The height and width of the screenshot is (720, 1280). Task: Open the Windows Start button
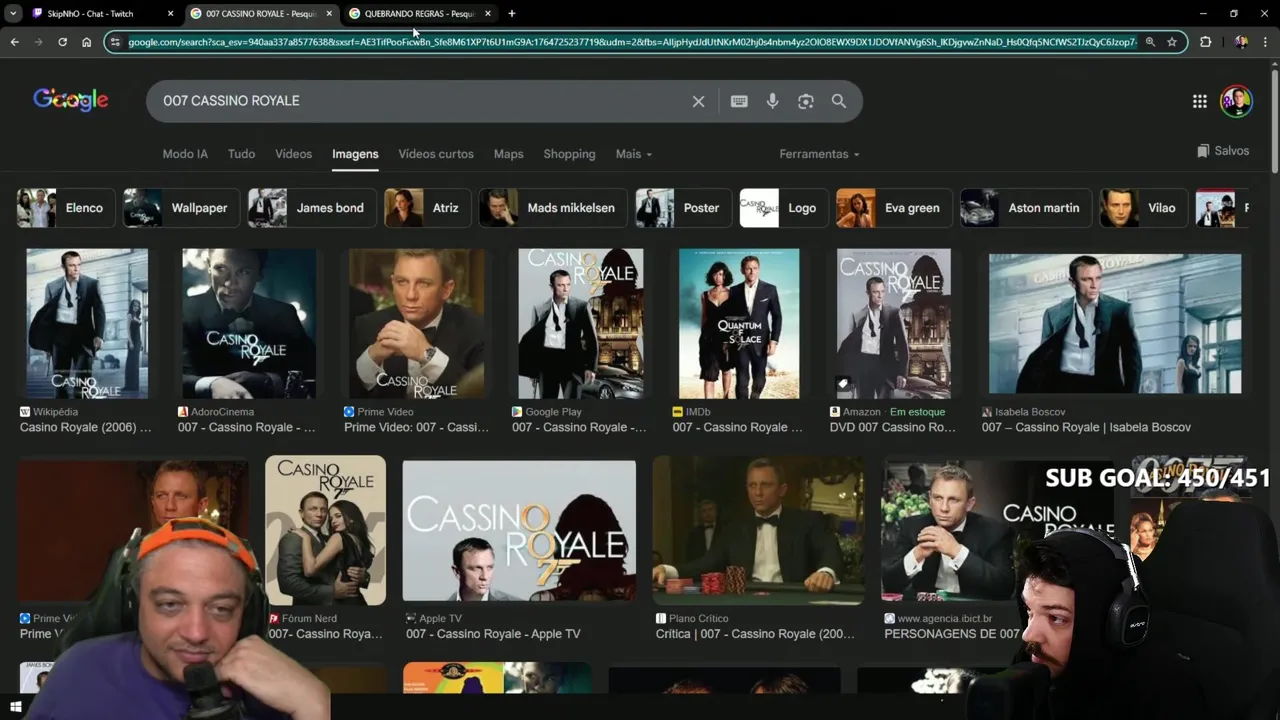click(15, 707)
